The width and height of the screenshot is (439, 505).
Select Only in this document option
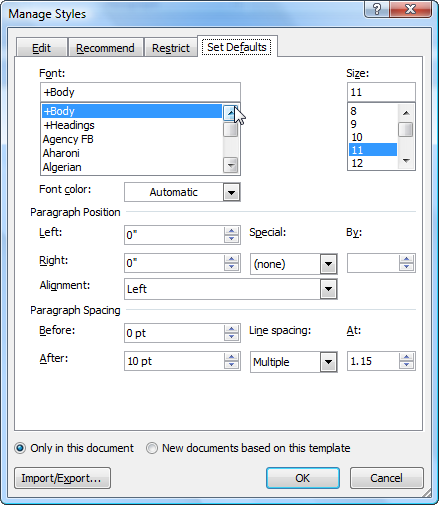pyautogui.click(x=20, y=448)
